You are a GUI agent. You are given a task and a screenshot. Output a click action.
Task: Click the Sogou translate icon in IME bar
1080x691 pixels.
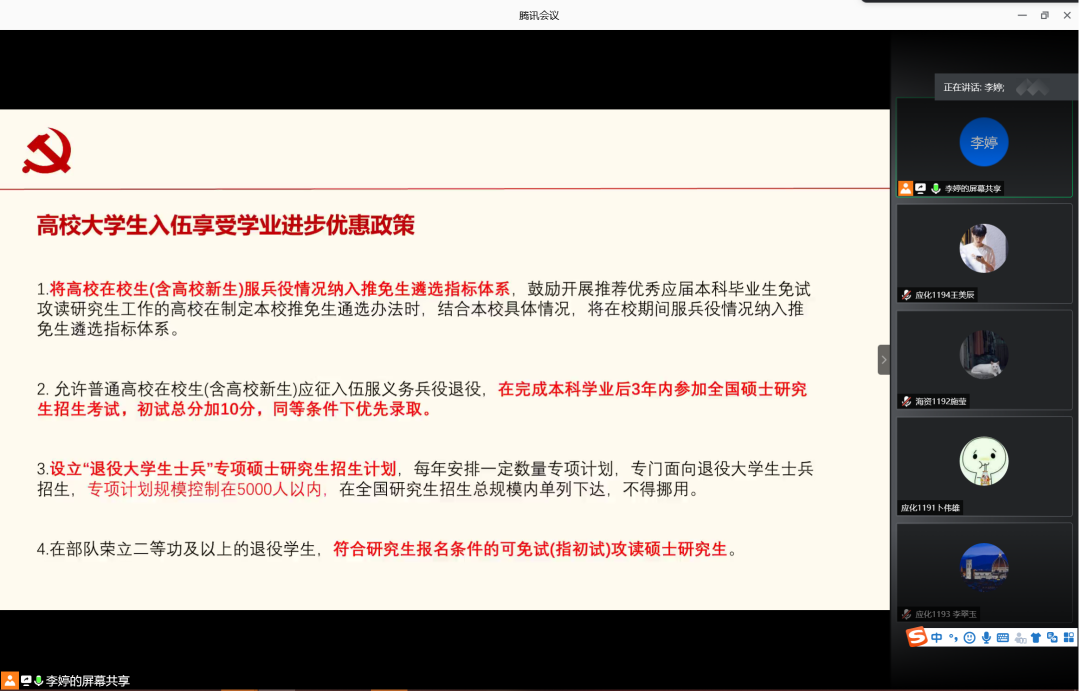1052,638
